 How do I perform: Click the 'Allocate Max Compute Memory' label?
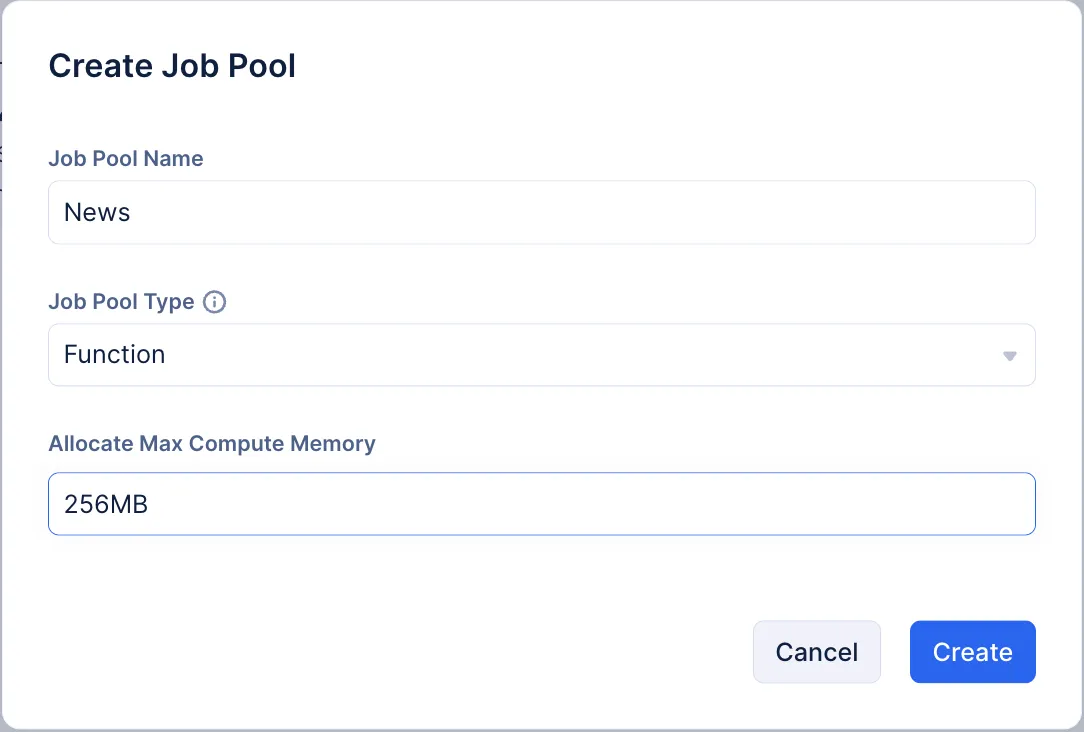pyautogui.click(x=211, y=443)
